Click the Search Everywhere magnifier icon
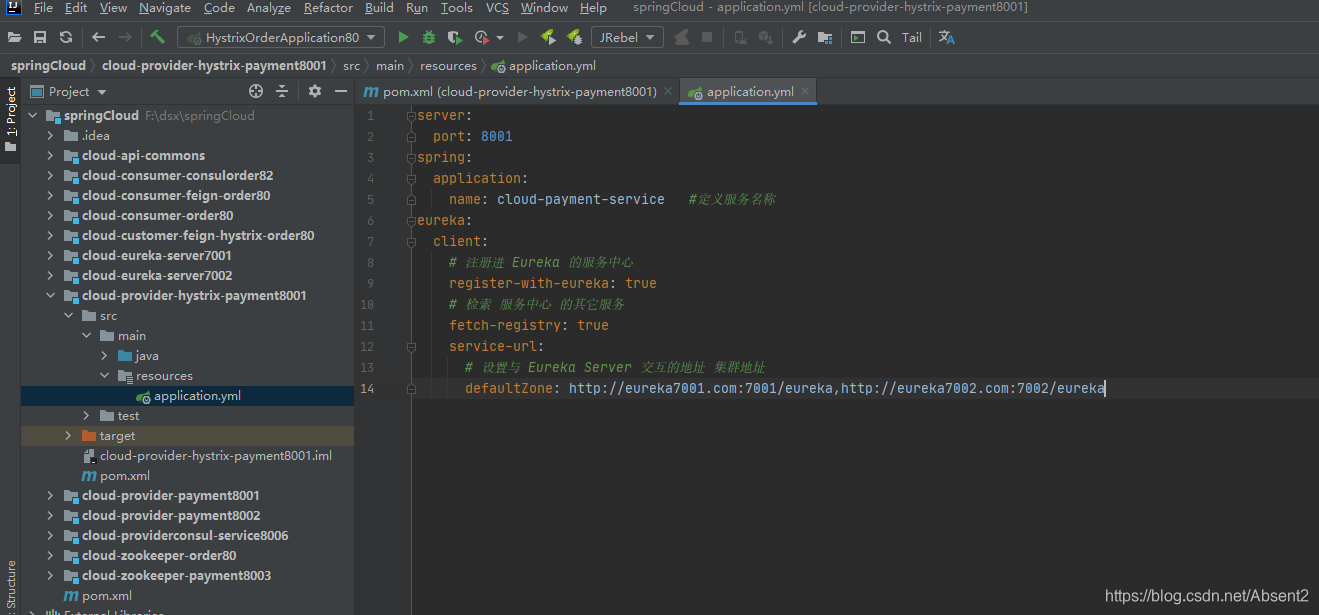 tap(884, 37)
